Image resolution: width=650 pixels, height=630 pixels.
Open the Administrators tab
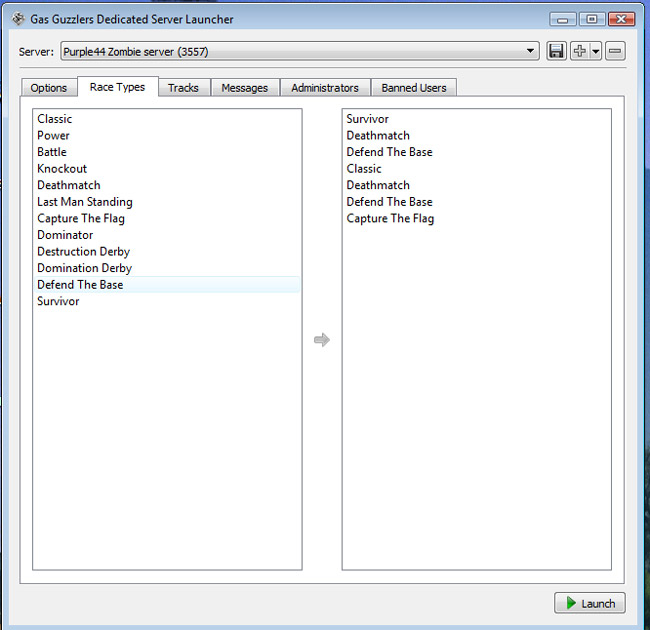pyautogui.click(x=325, y=88)
